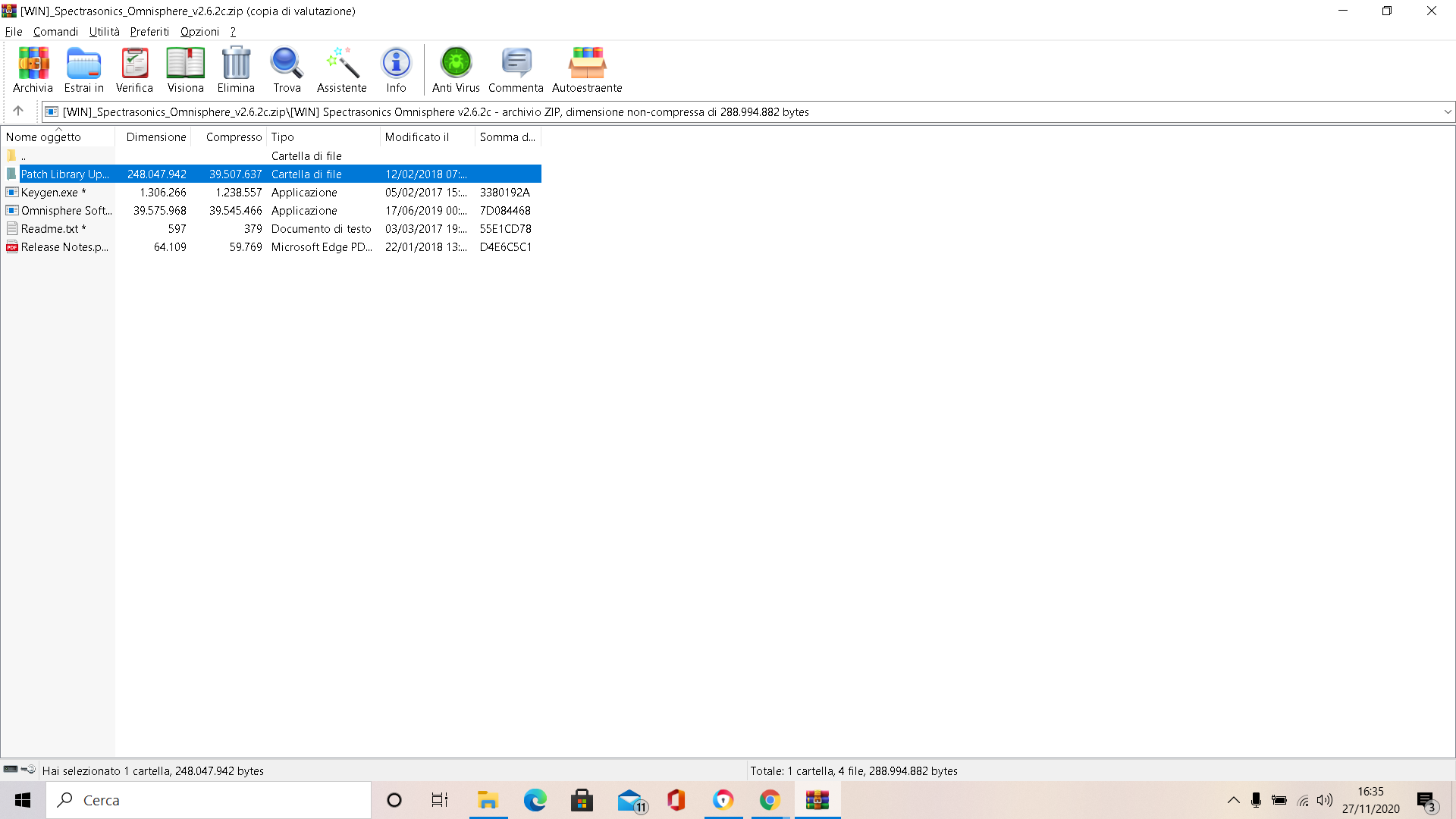Open Cortana circle icon on taskbar
This screenshot has height=819, width=1456.
pyautogui.click(x=394, y=800)
